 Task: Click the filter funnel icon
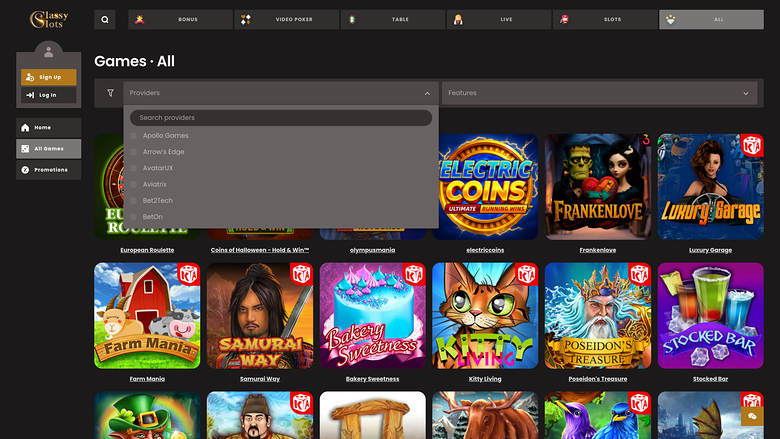click(110, 93)
